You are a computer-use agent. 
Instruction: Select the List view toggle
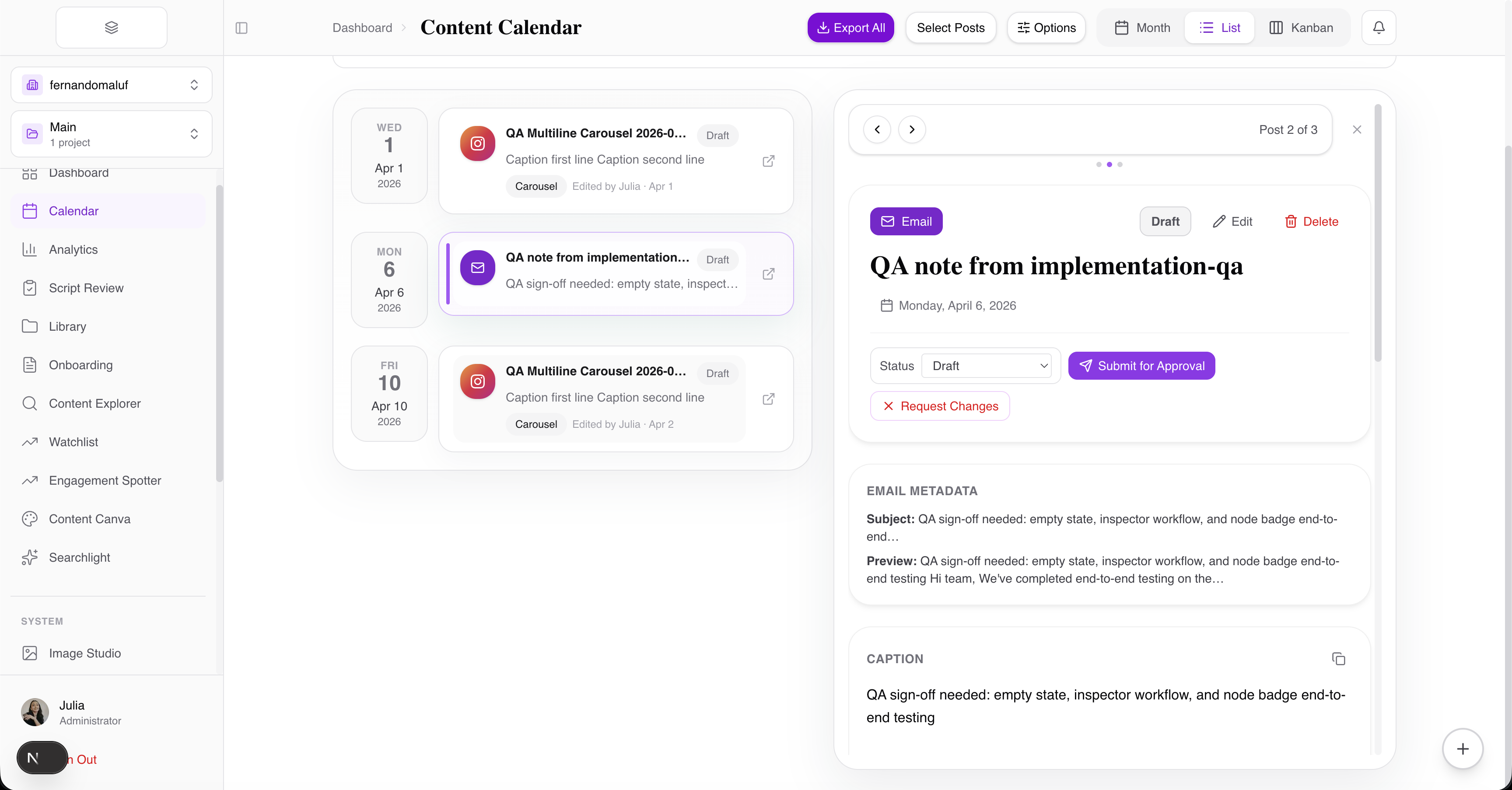1220,28
